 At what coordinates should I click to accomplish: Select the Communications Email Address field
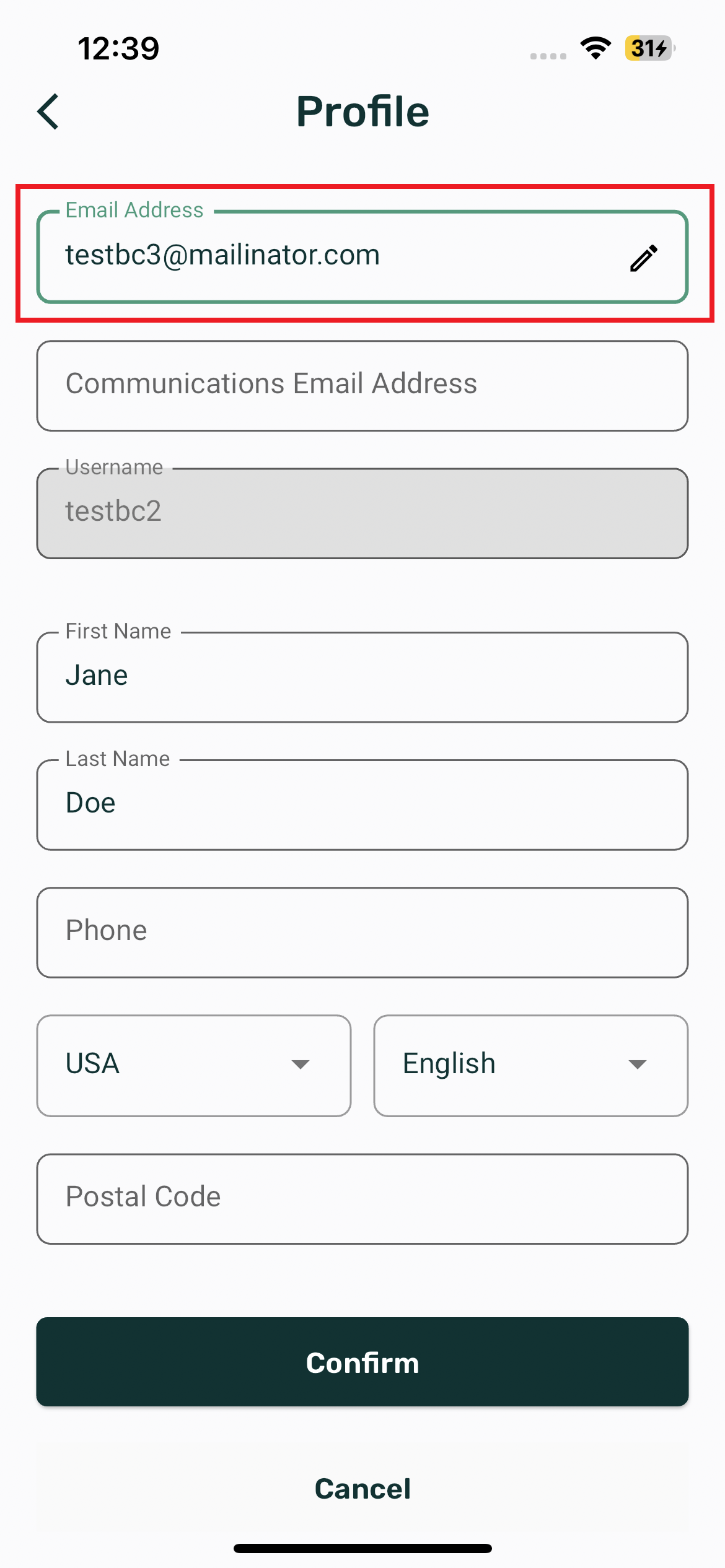(362, 385)
